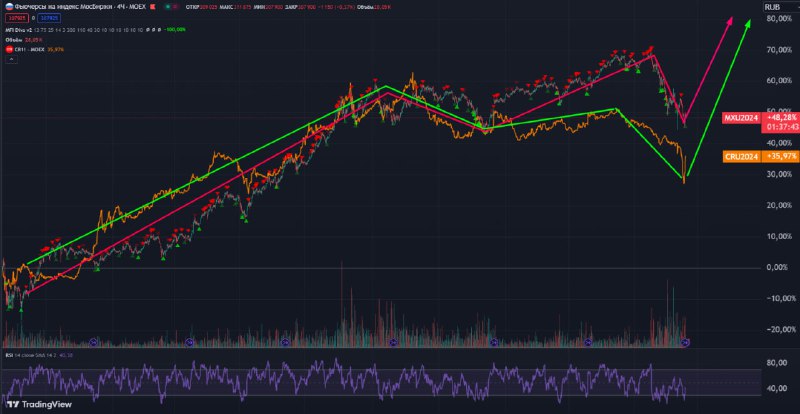Click the orange CRU2024 price label
This screenshot has height=414, width=800.
742,157
